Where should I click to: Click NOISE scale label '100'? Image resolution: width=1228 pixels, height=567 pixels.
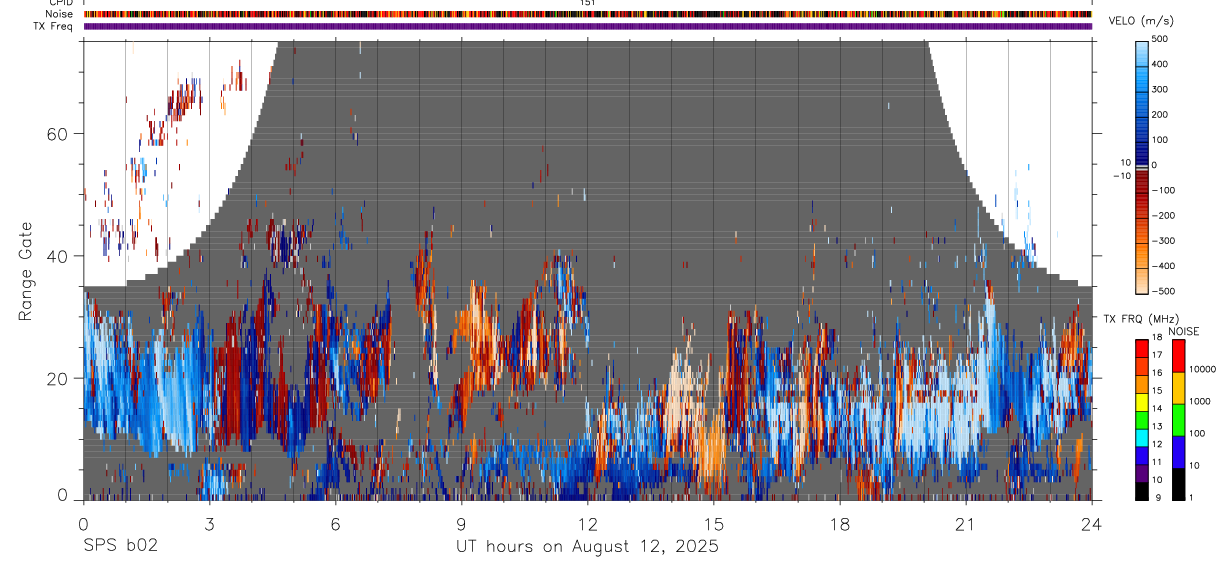click(1196, 433)
